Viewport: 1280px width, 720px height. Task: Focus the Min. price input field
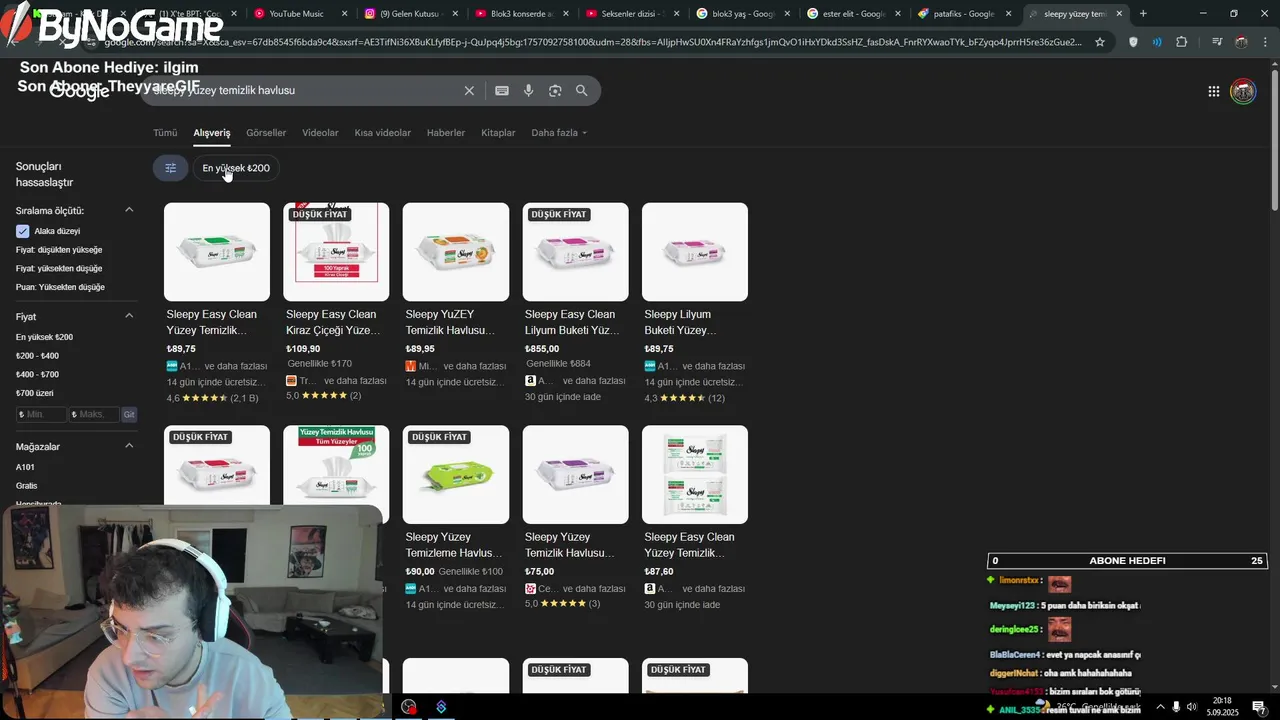[x=41, y=414]
